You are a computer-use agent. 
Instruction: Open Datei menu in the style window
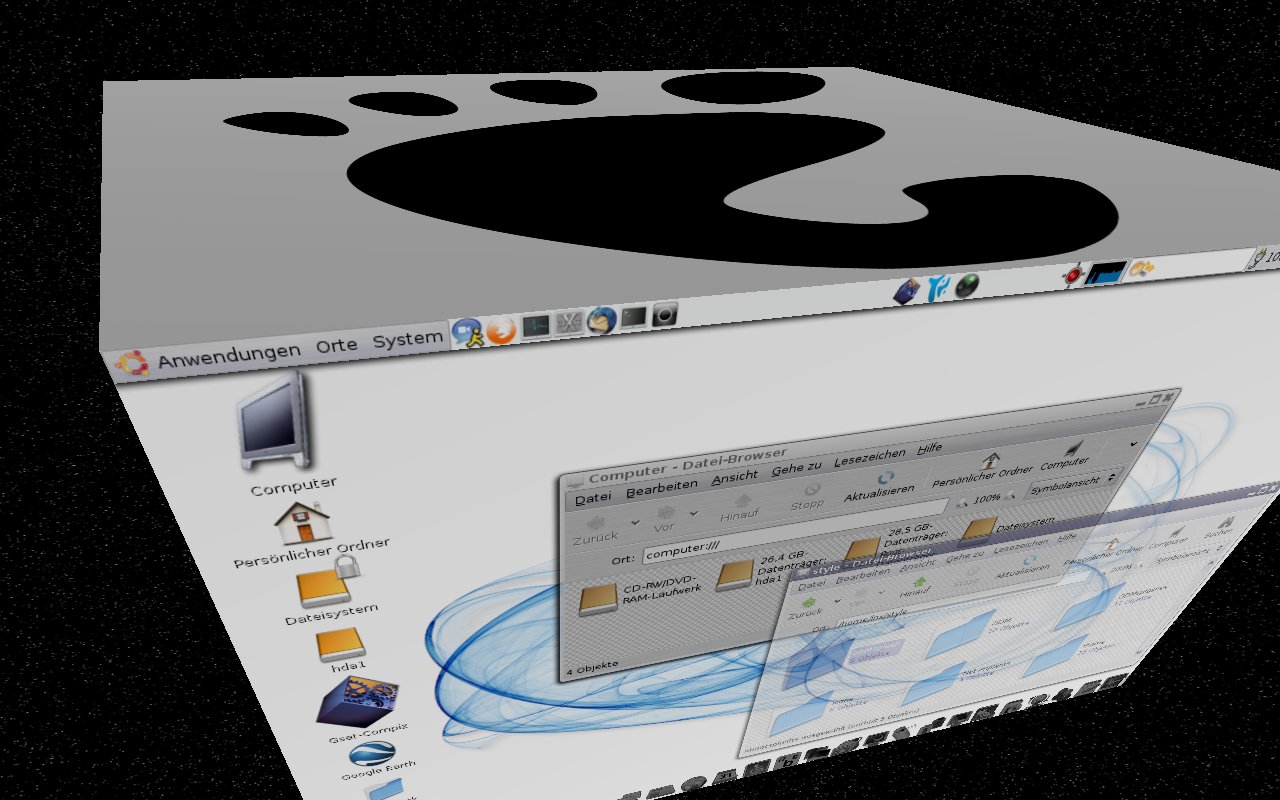point(811,585)
